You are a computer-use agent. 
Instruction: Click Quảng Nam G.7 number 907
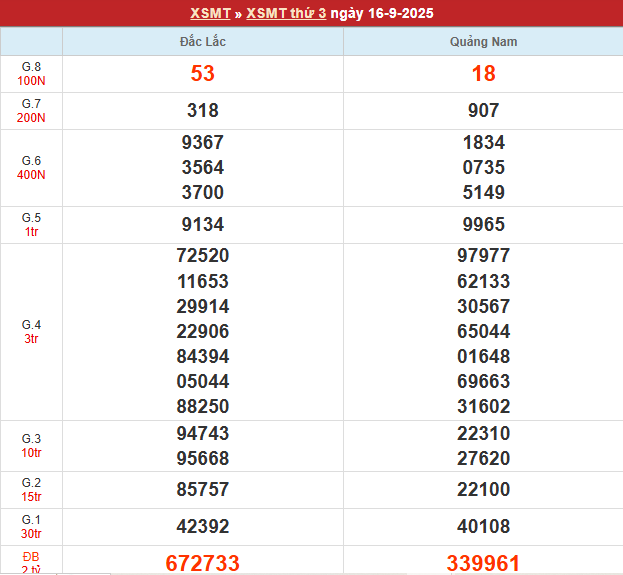pos(484,110)
